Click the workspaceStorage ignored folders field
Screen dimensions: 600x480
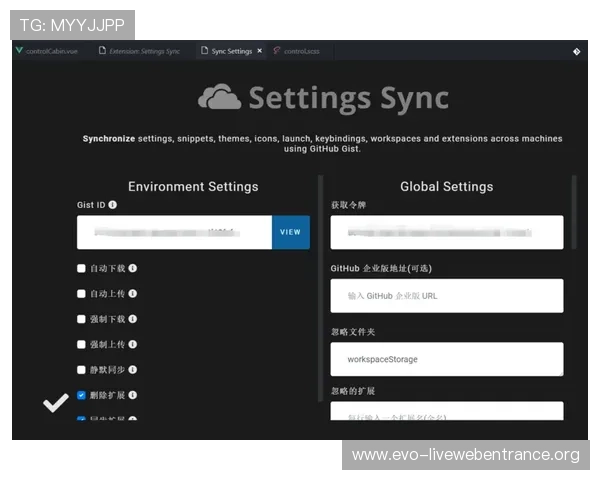[447, 359]
